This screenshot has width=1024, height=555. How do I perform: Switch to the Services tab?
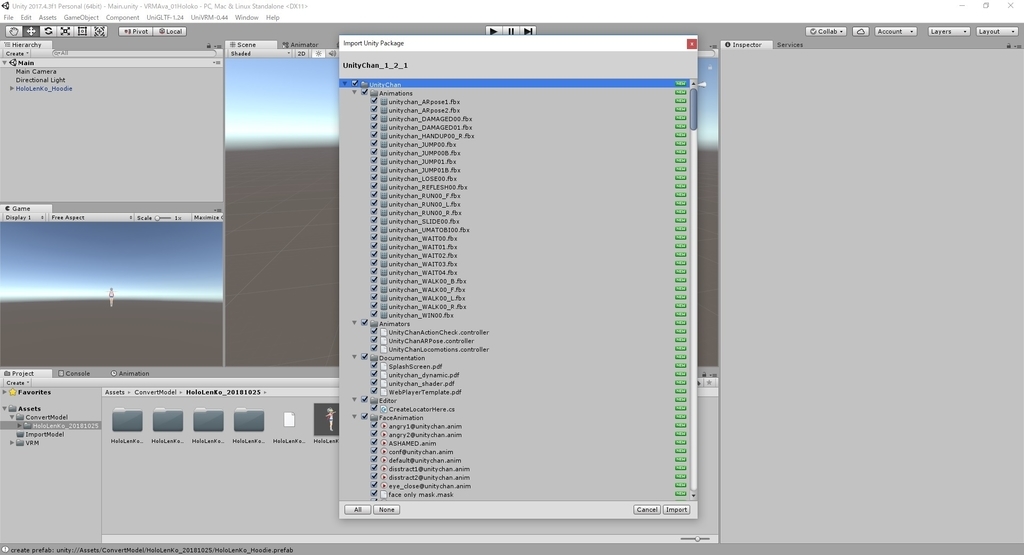click(790, 45)
